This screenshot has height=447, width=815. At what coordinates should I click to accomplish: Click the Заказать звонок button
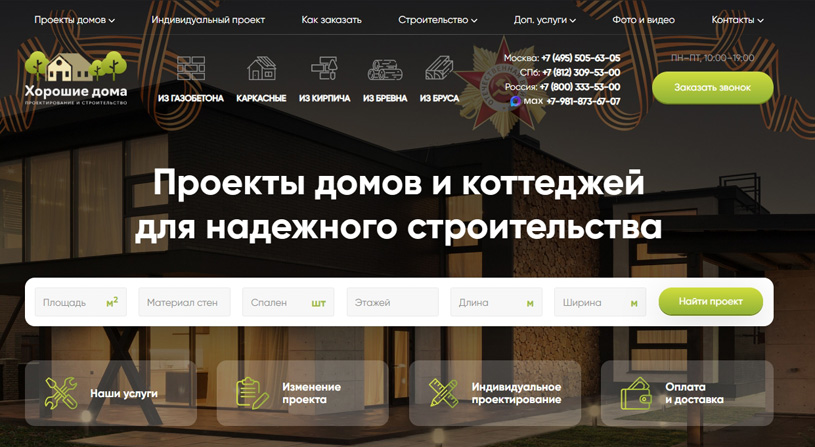[713, 88]
